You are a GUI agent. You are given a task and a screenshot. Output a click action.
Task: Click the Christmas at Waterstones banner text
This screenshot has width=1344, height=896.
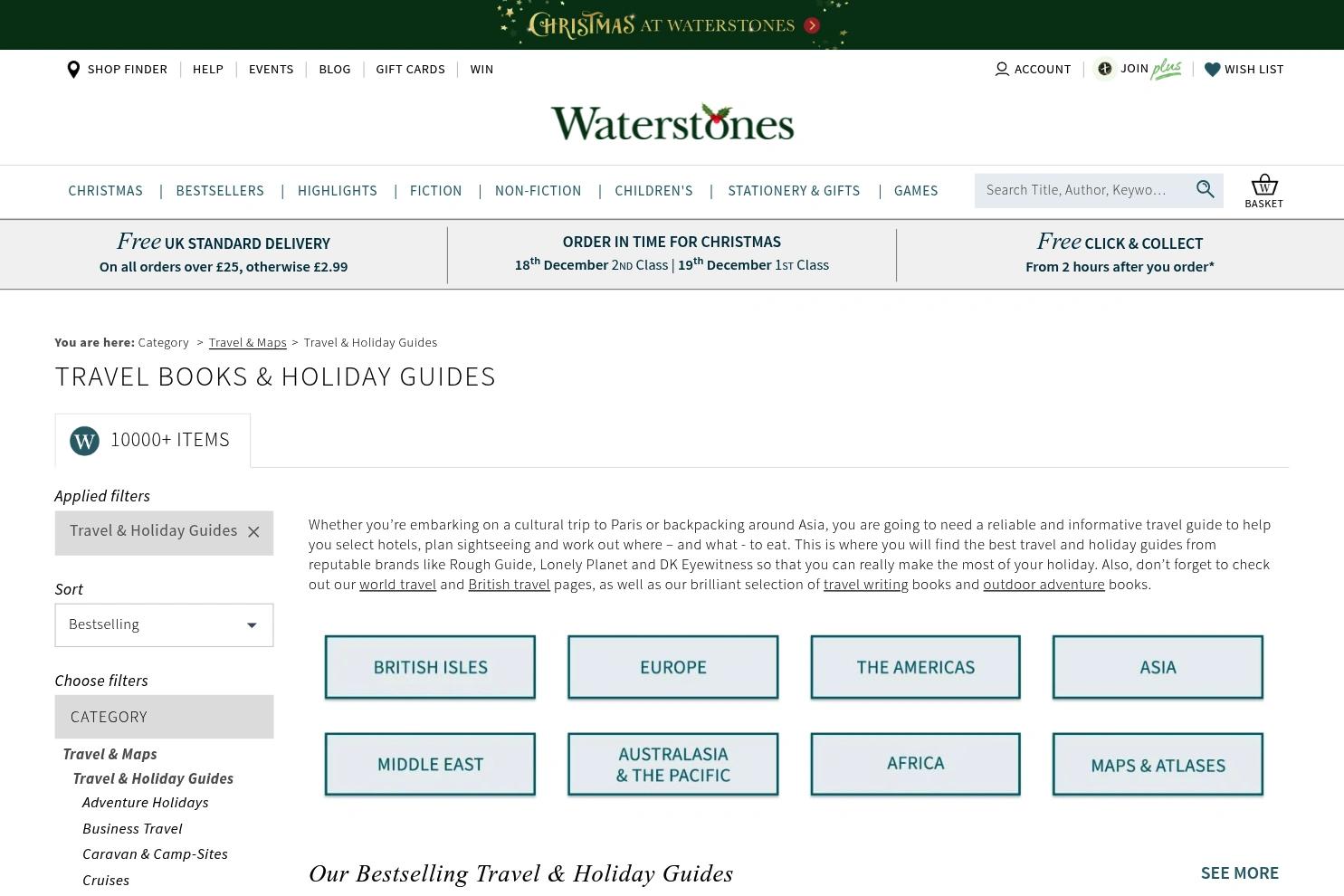[661, 25]
